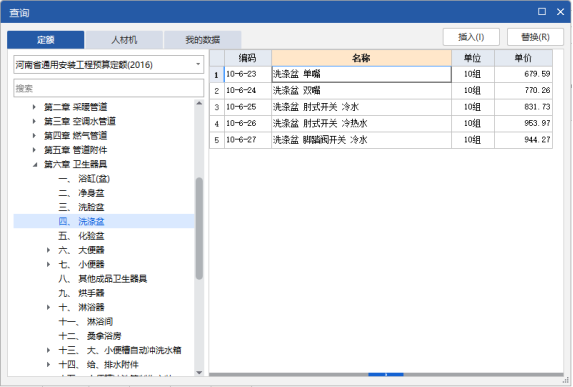Click the 单位 column header
Viewport: 573px width, 387px height.
coord(473,58)
